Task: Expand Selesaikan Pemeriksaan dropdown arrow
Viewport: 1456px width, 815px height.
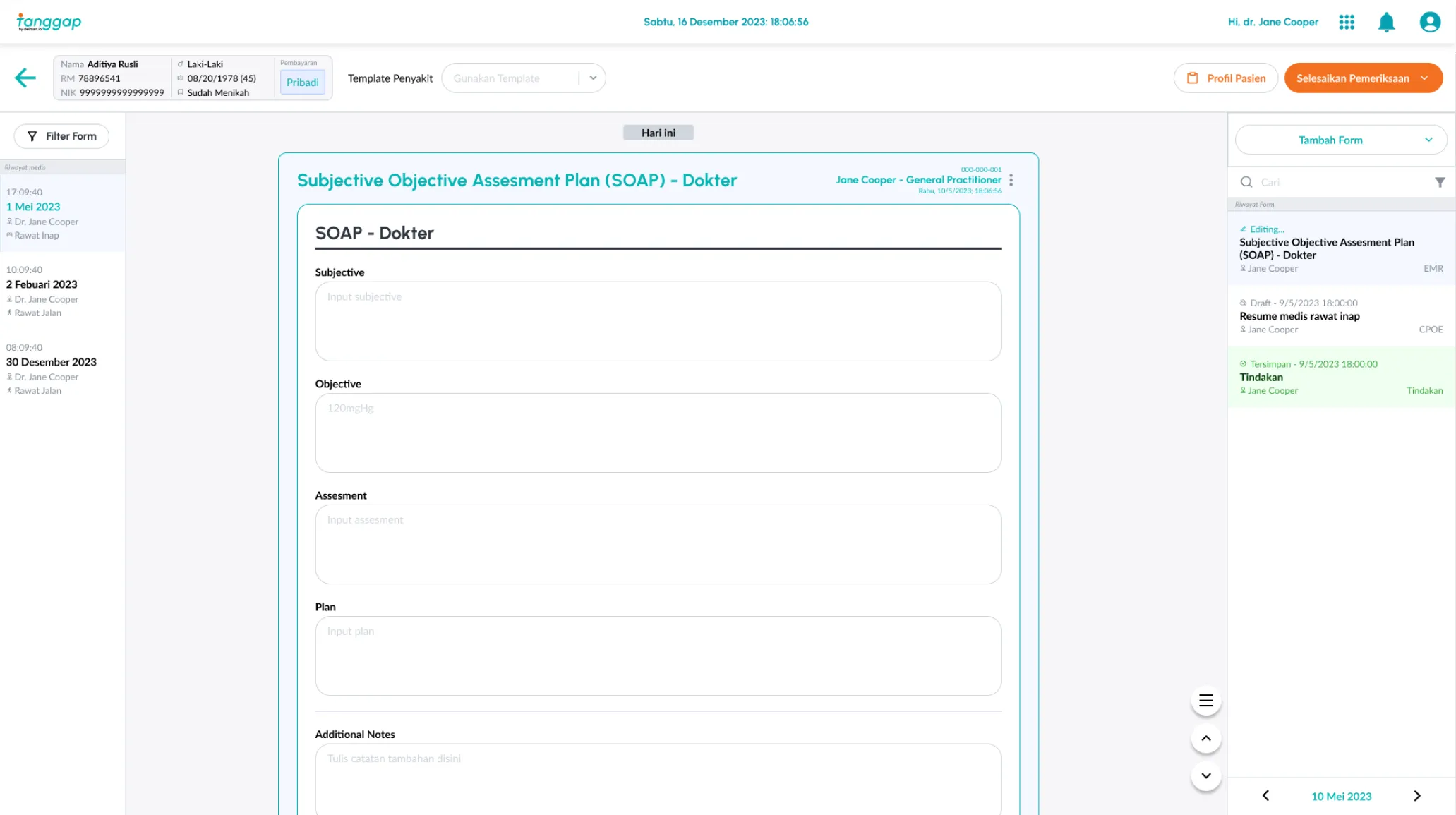Action: tap(1425, 78)
